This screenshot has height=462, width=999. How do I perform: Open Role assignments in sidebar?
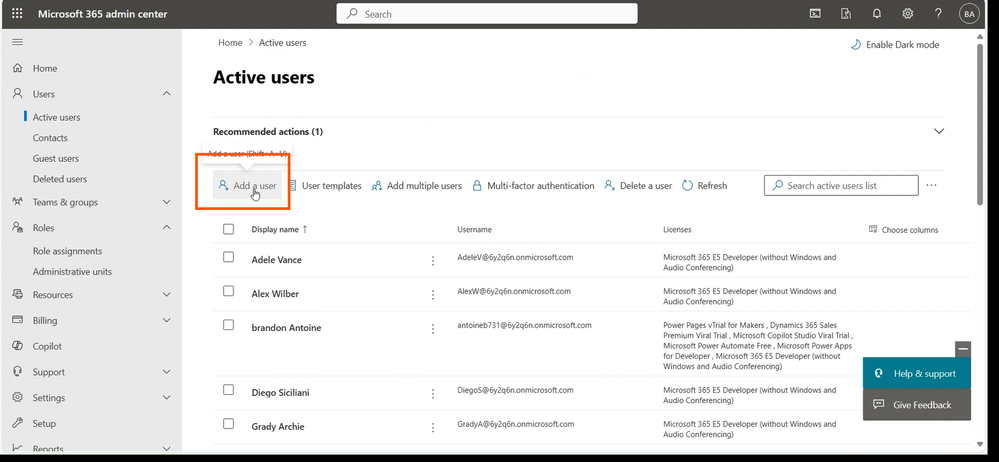click(67, 251)
